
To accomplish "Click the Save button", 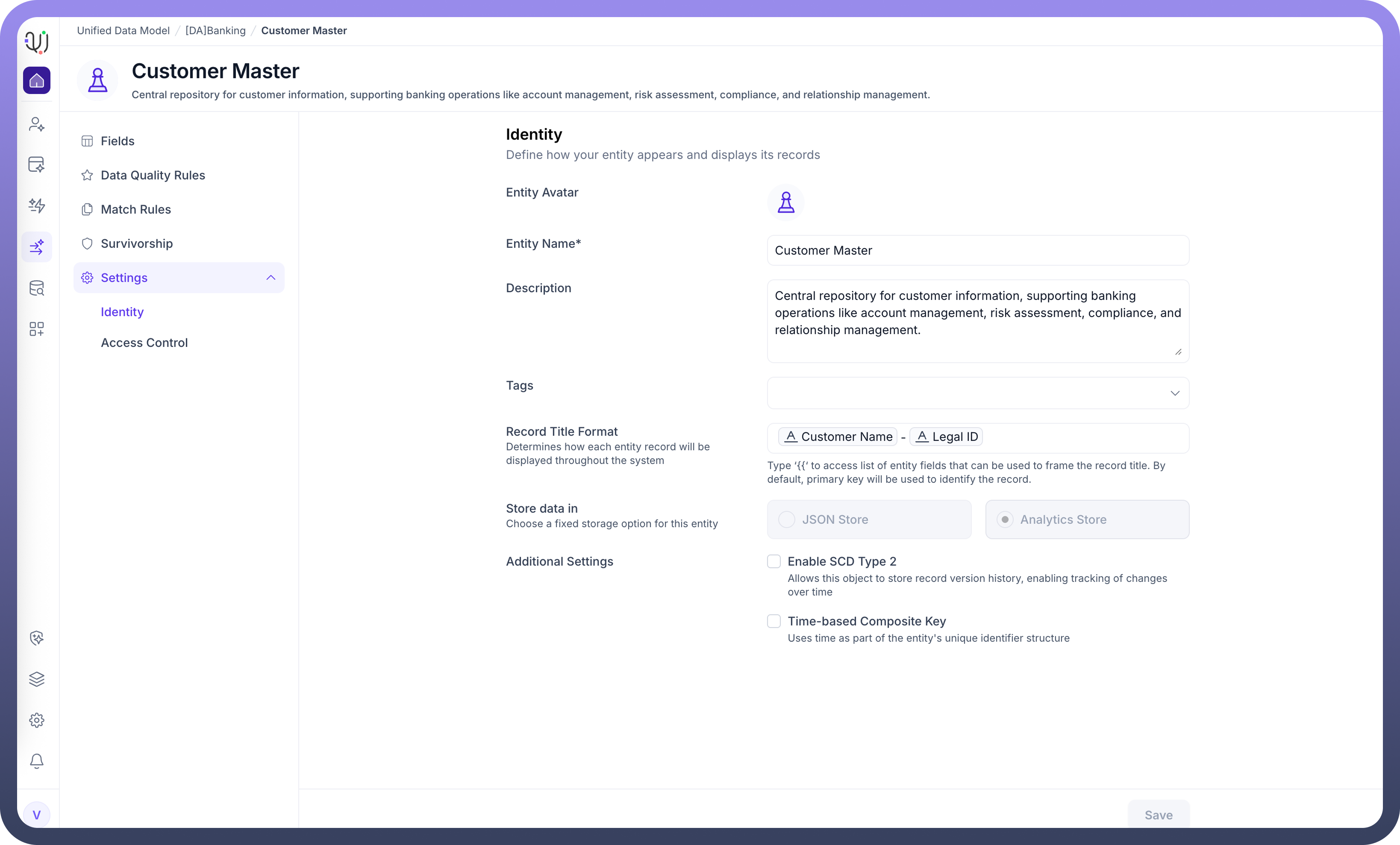I will (1158, 815).
